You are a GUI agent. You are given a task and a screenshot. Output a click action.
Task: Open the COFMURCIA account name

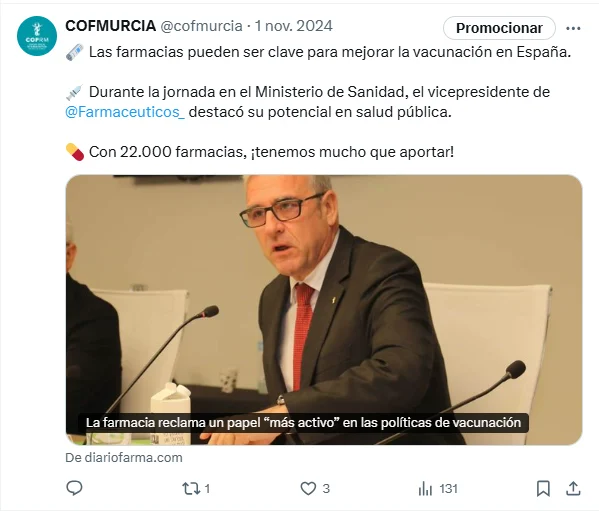pos(111,26)
